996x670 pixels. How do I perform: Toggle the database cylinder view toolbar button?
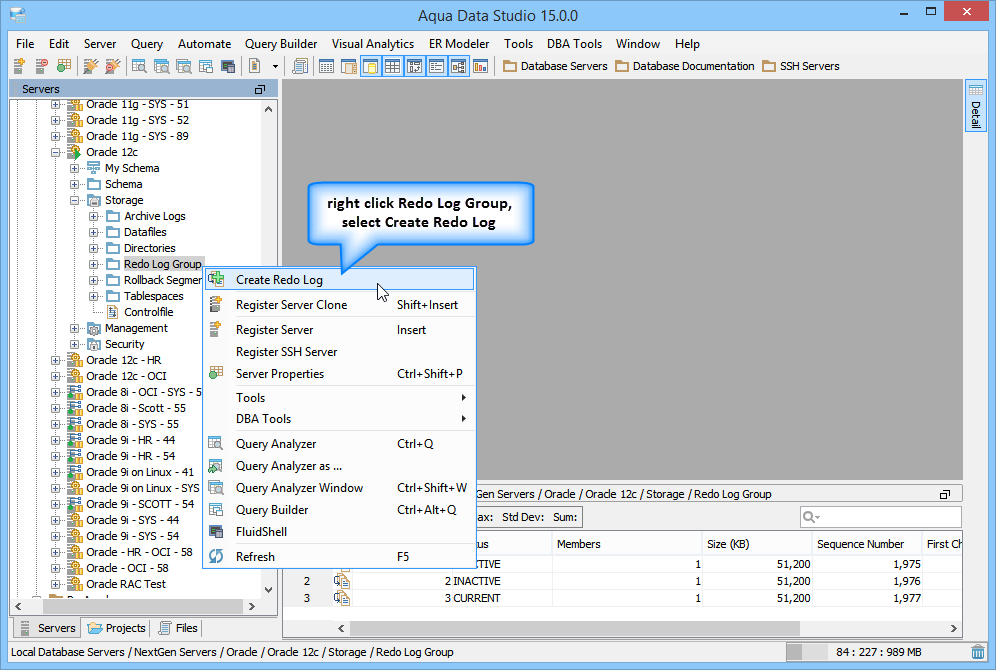pyautogui.click(x=371, y=65)
